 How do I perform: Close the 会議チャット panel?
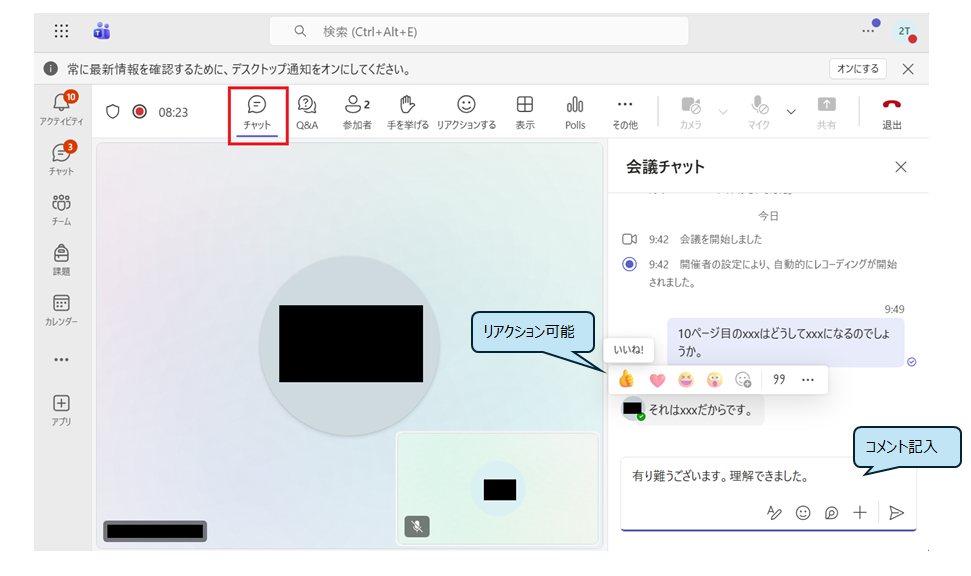(901, 167)
